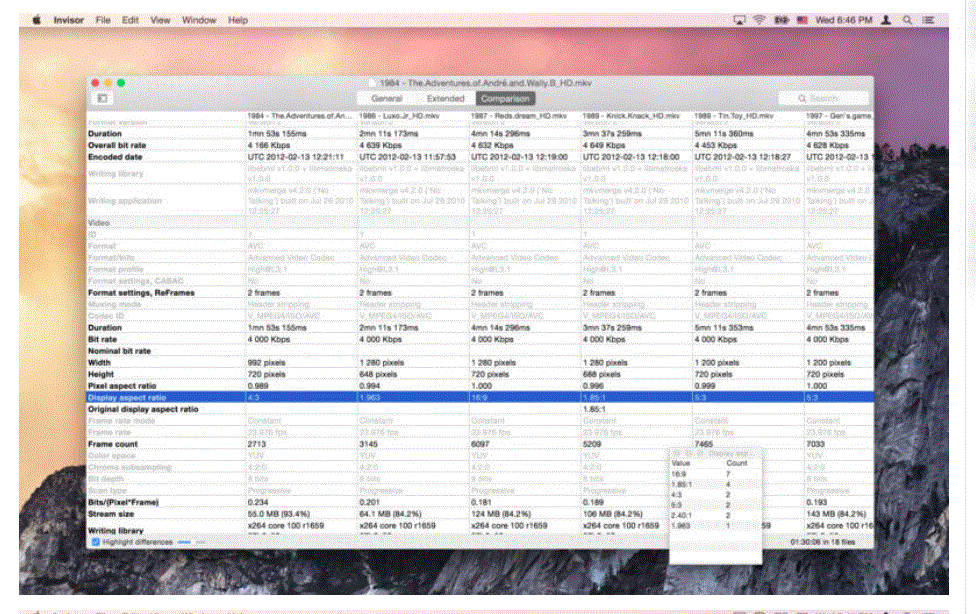Image resolution: width=976 pixels, height=614 pixels.
Task: Open Spotlight search in menu bar
Action: point(908,20)
